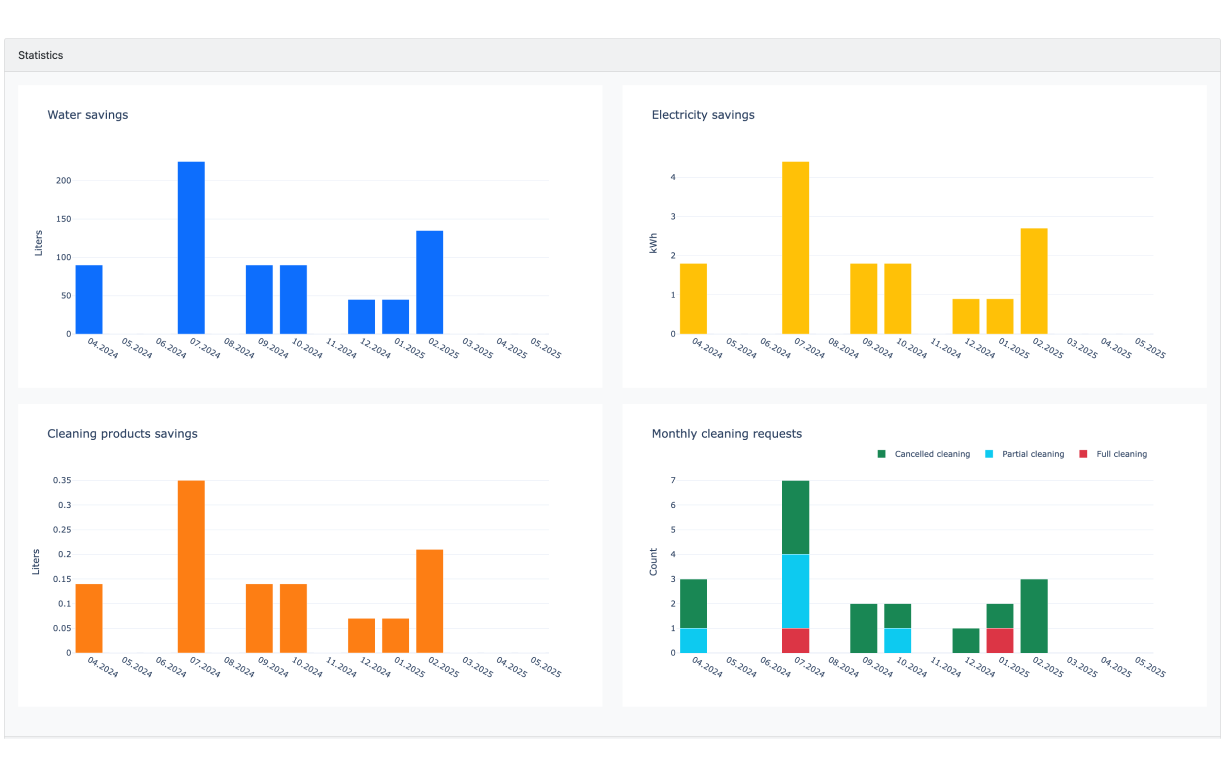Click the green Cancelled cleaning segment for 10.2024

click(897, 616)
